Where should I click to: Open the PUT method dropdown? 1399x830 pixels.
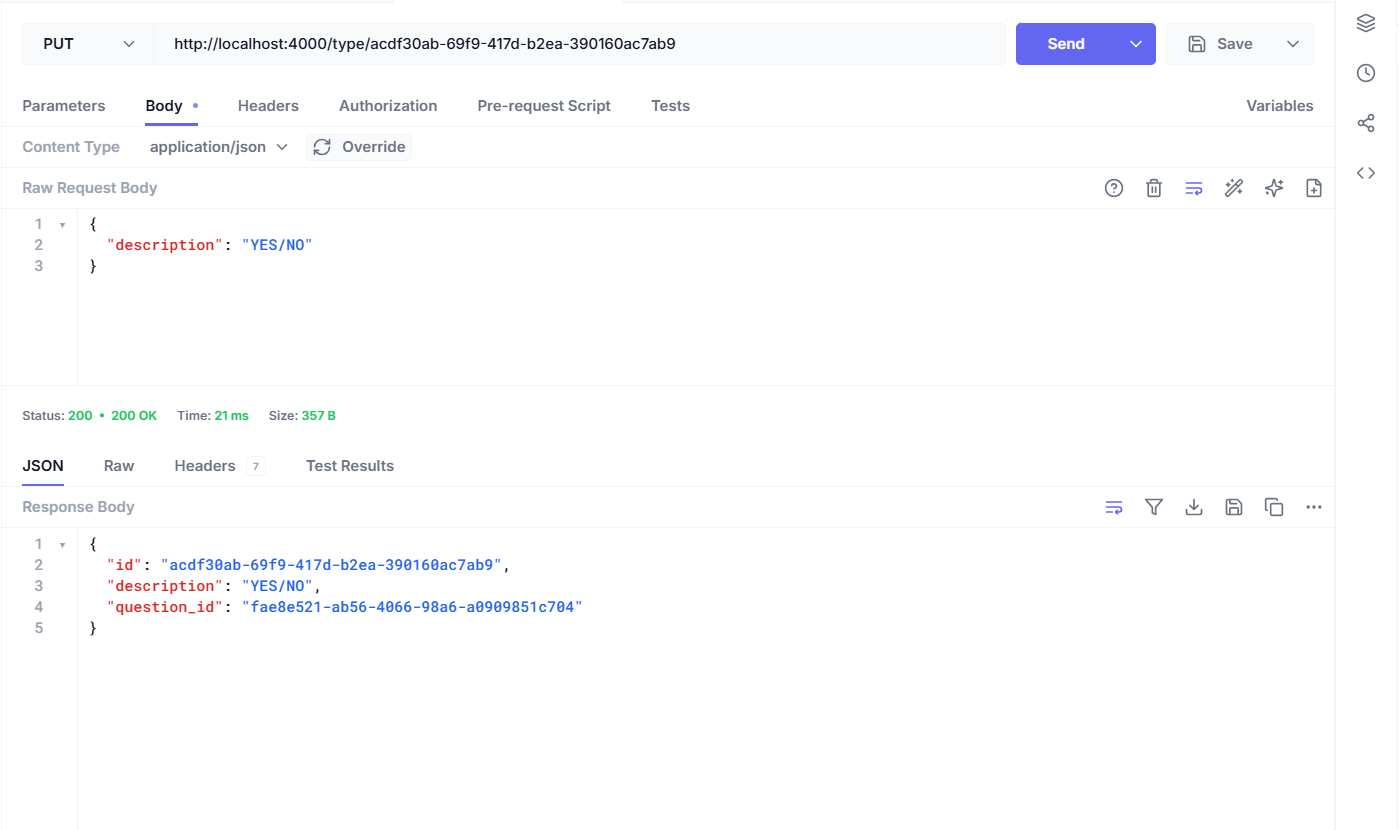point(88,44)
